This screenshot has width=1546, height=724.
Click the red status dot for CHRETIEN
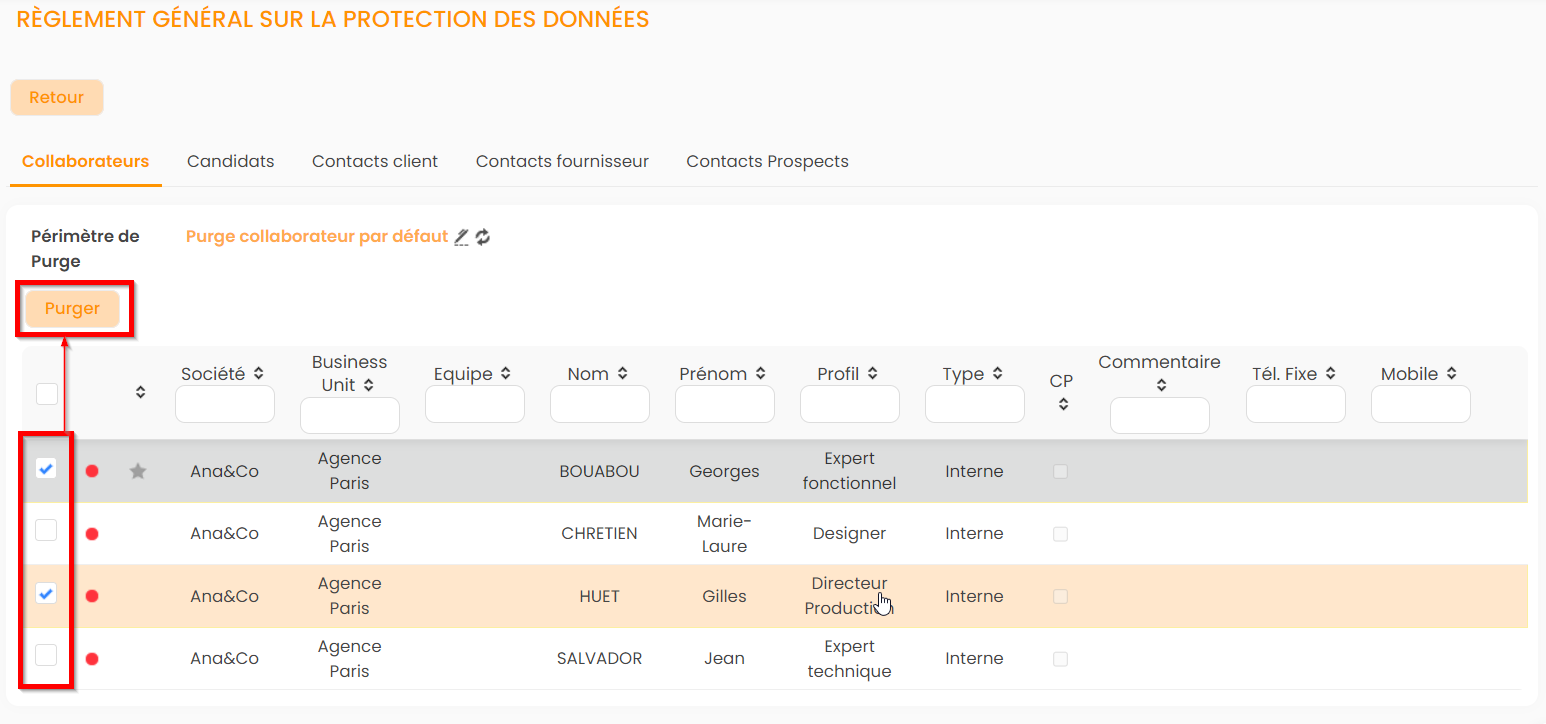click(92, 534)
